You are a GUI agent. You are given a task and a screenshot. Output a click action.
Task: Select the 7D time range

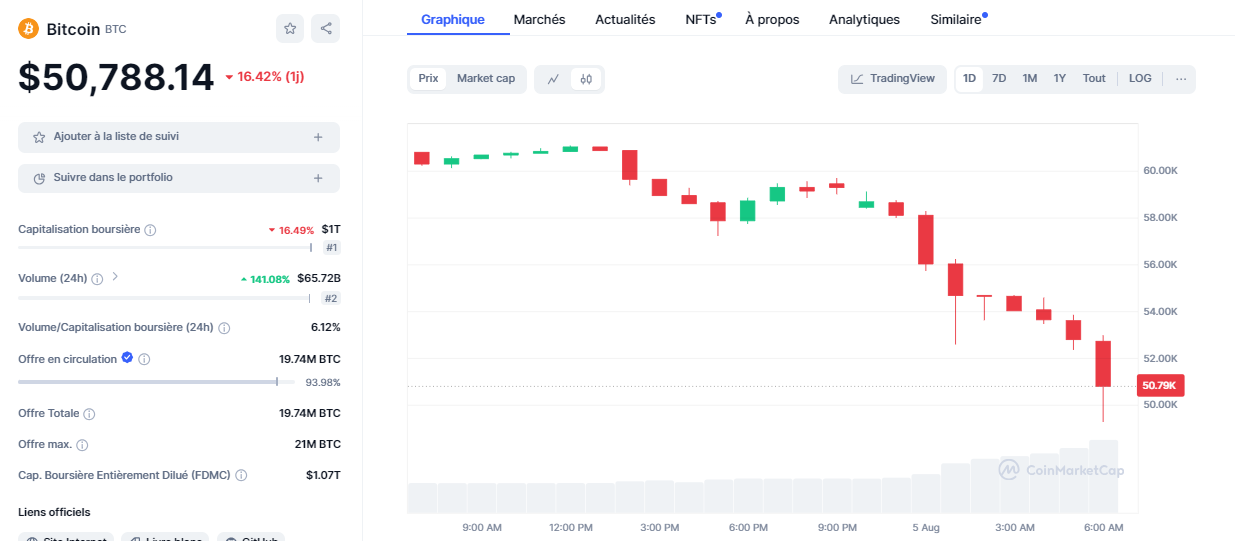[999, 78]
